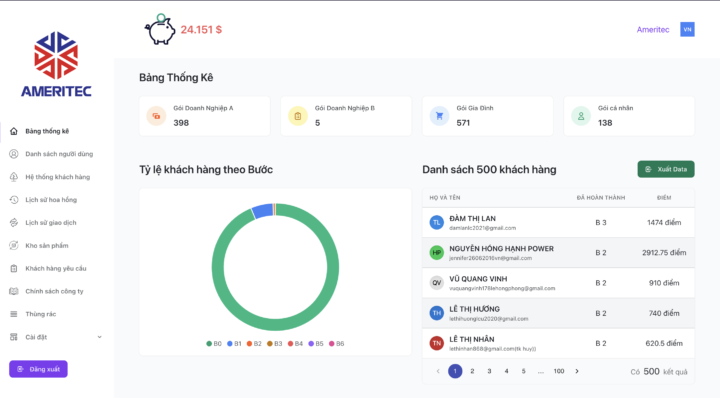720x398 pixels.
Task: Click the Đăng xuất logout button
Action: [x=38, y=369]
